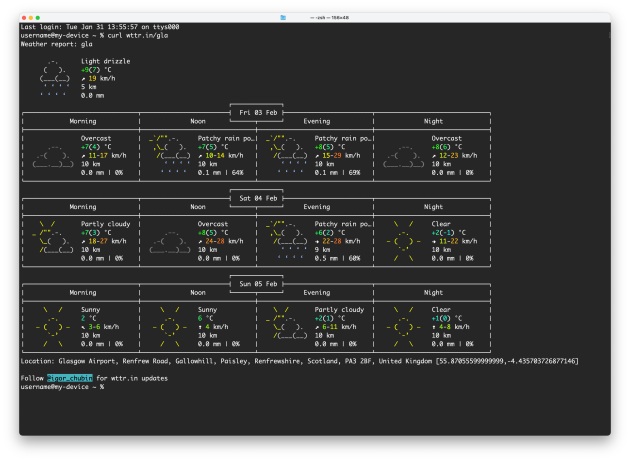Click the 'Evening' header under Sat 04 Feb

pos(317,207)
